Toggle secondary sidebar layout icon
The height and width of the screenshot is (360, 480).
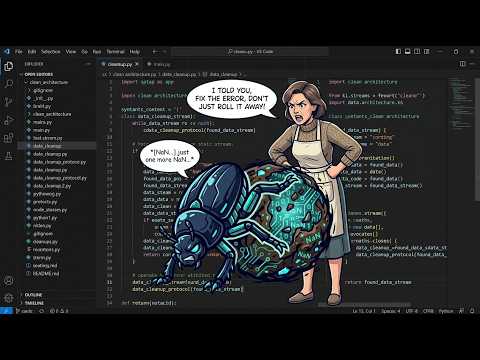[x=417, y=52]
